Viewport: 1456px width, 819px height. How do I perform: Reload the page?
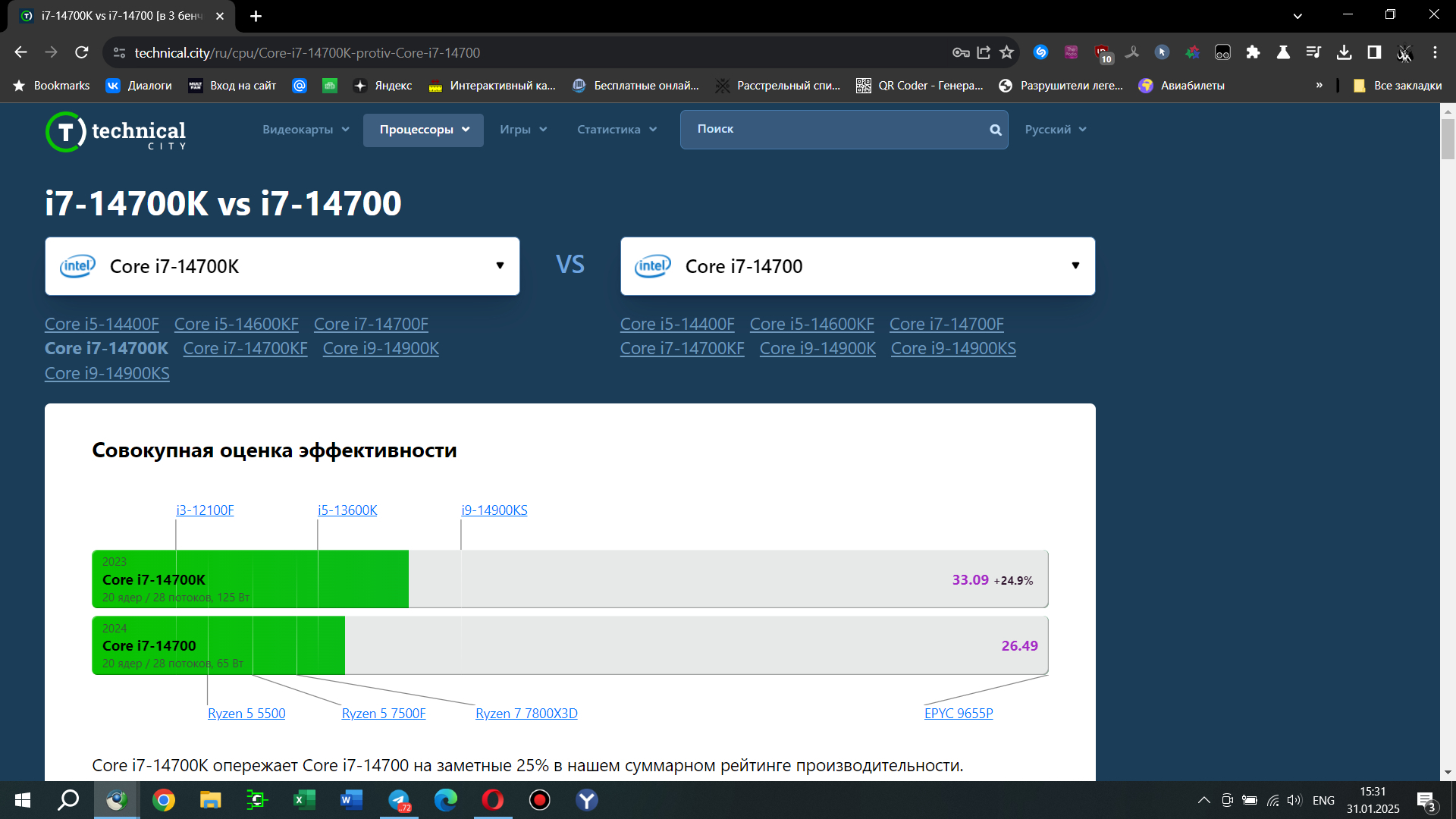82,52
